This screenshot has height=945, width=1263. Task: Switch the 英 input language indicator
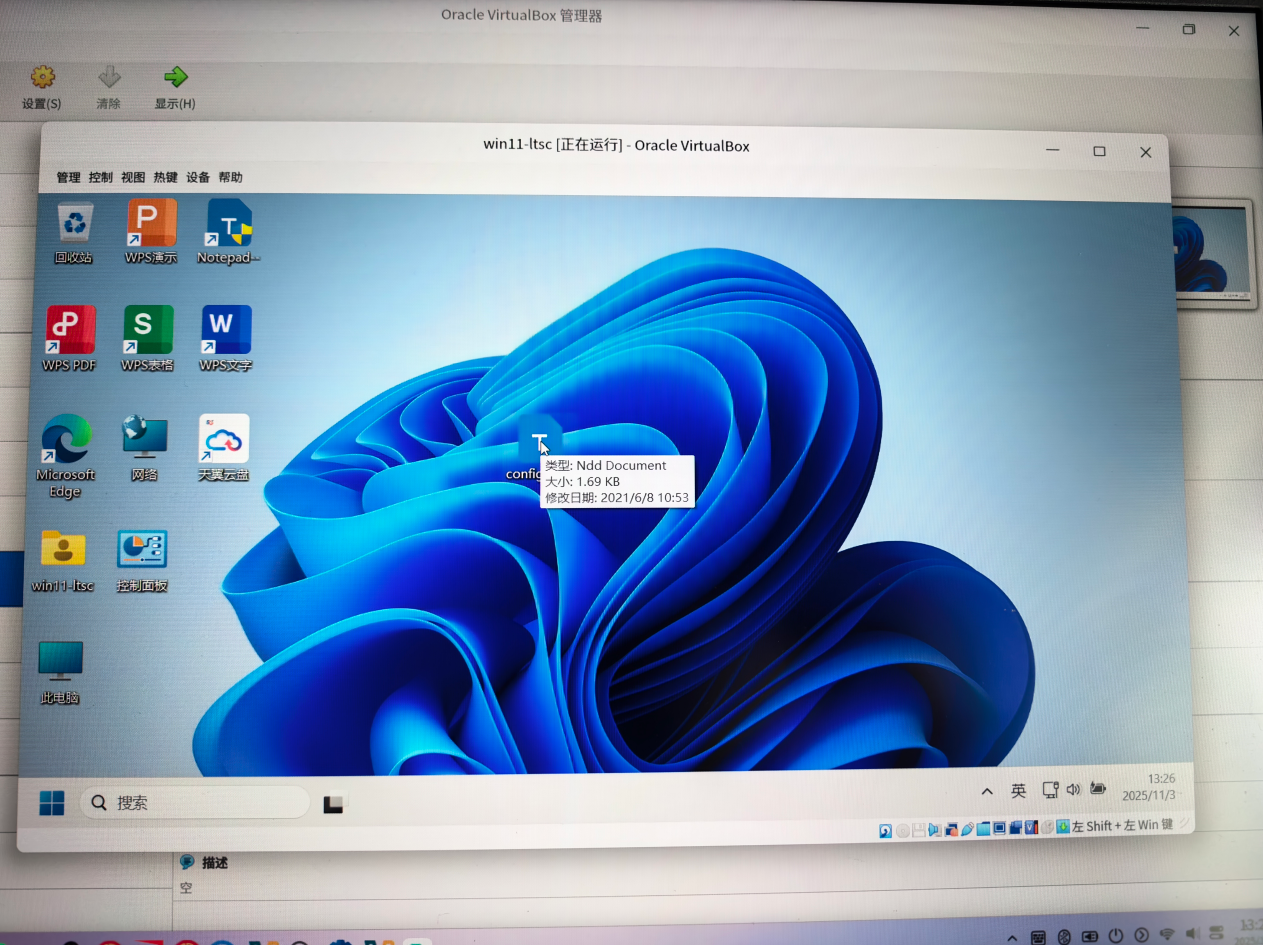tap(1019, 791)
